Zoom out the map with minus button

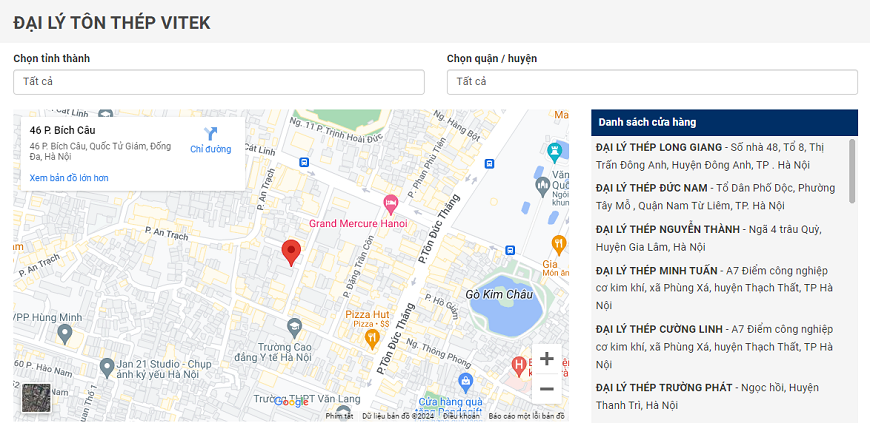(547, 389)
